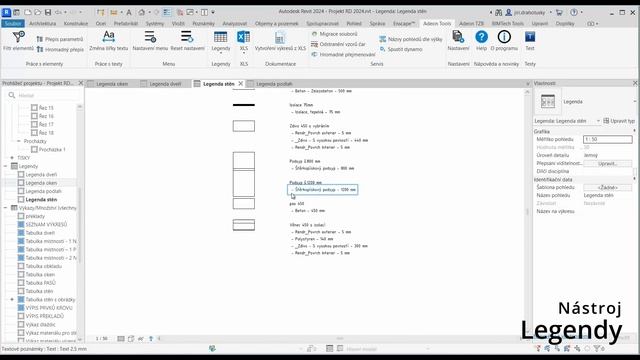Click the Filtr elementů icon
The height and width of the screenshot is (360, 640).
18,37
